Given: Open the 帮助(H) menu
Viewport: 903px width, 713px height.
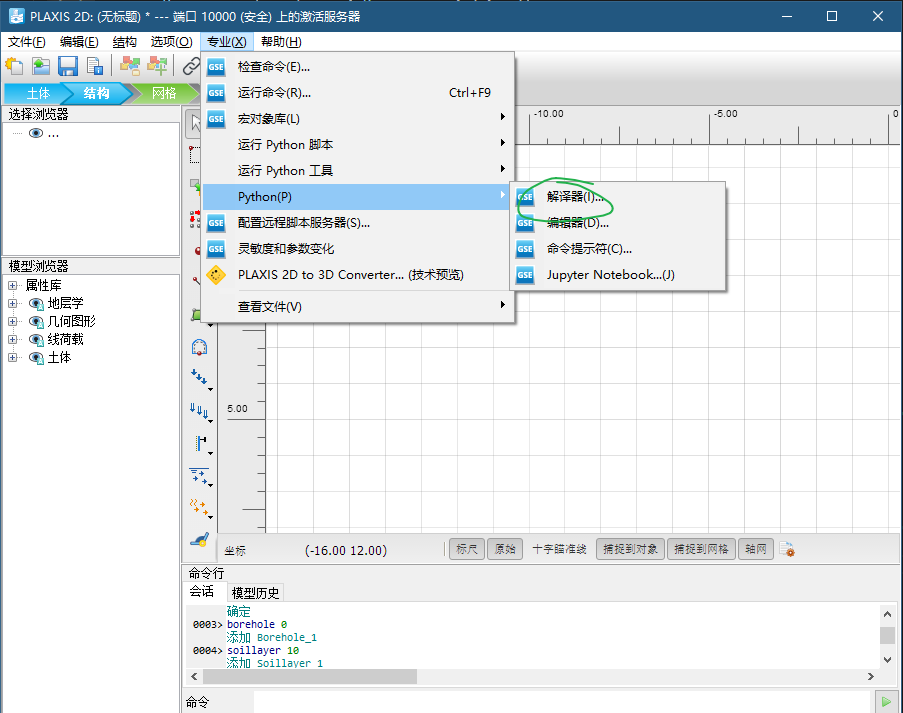Looking at the screenshot, I should pos(281,41).
